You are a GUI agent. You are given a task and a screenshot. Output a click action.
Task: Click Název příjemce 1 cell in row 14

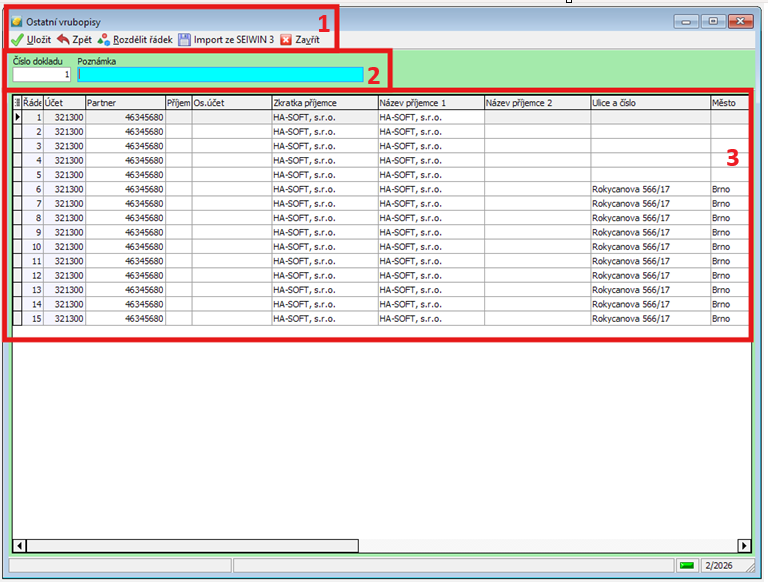point(432,304)
